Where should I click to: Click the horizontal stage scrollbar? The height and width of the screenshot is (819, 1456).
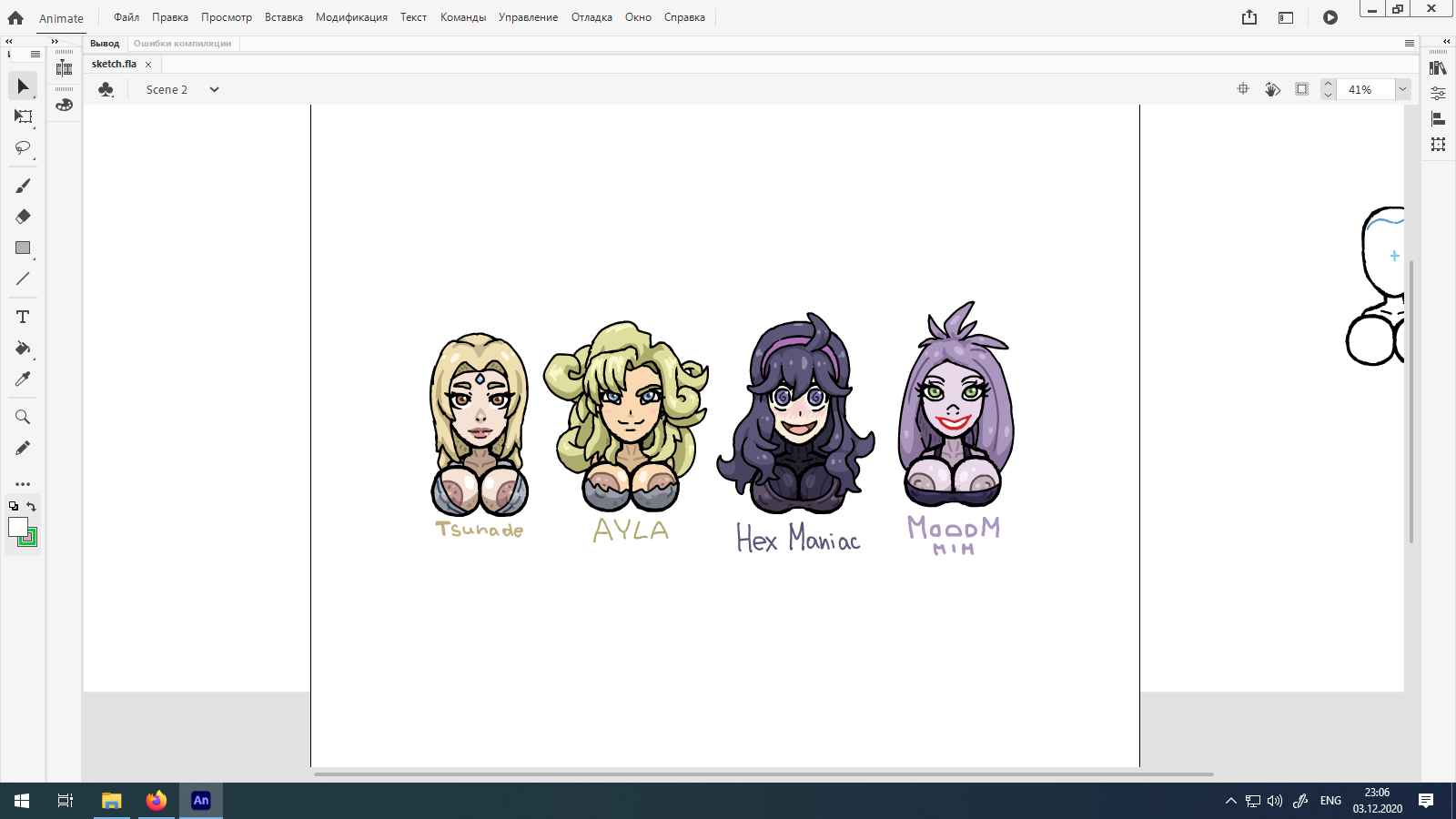click(763, 774)
